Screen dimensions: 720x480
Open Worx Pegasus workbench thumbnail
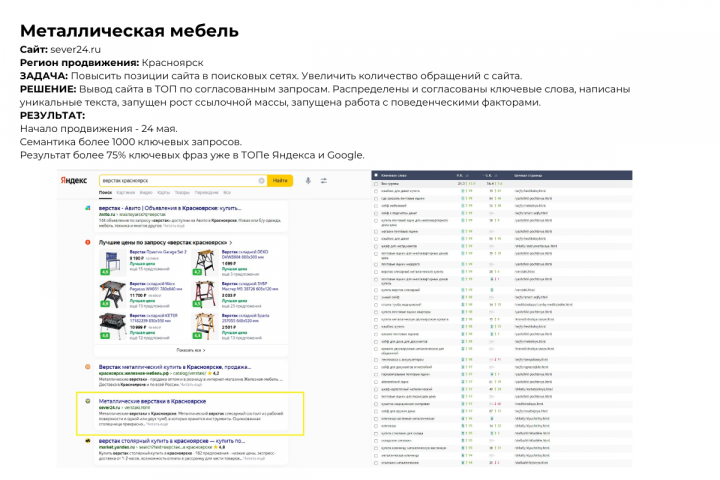112,294
